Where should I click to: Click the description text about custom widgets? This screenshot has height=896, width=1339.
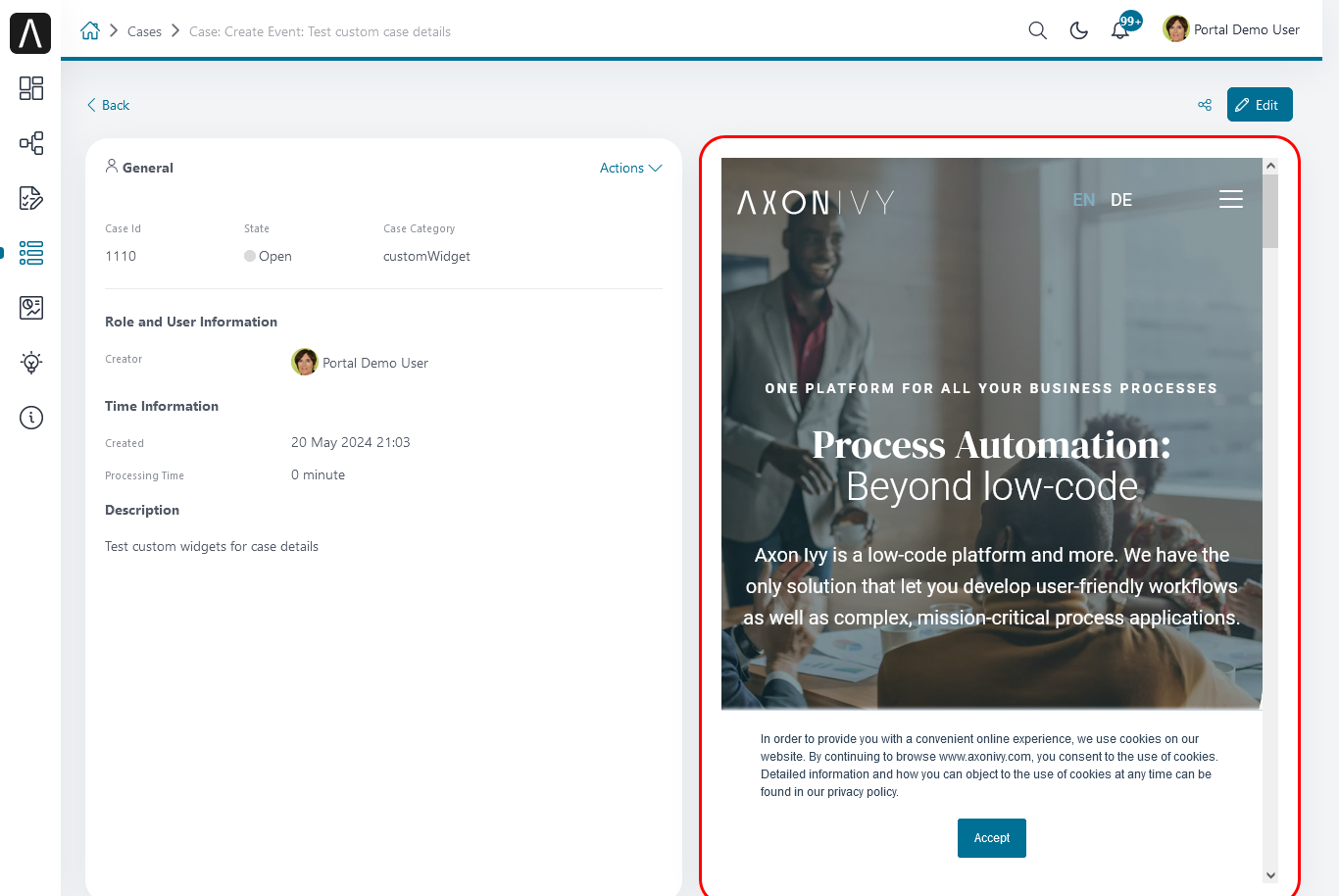(x=212, y=546)
